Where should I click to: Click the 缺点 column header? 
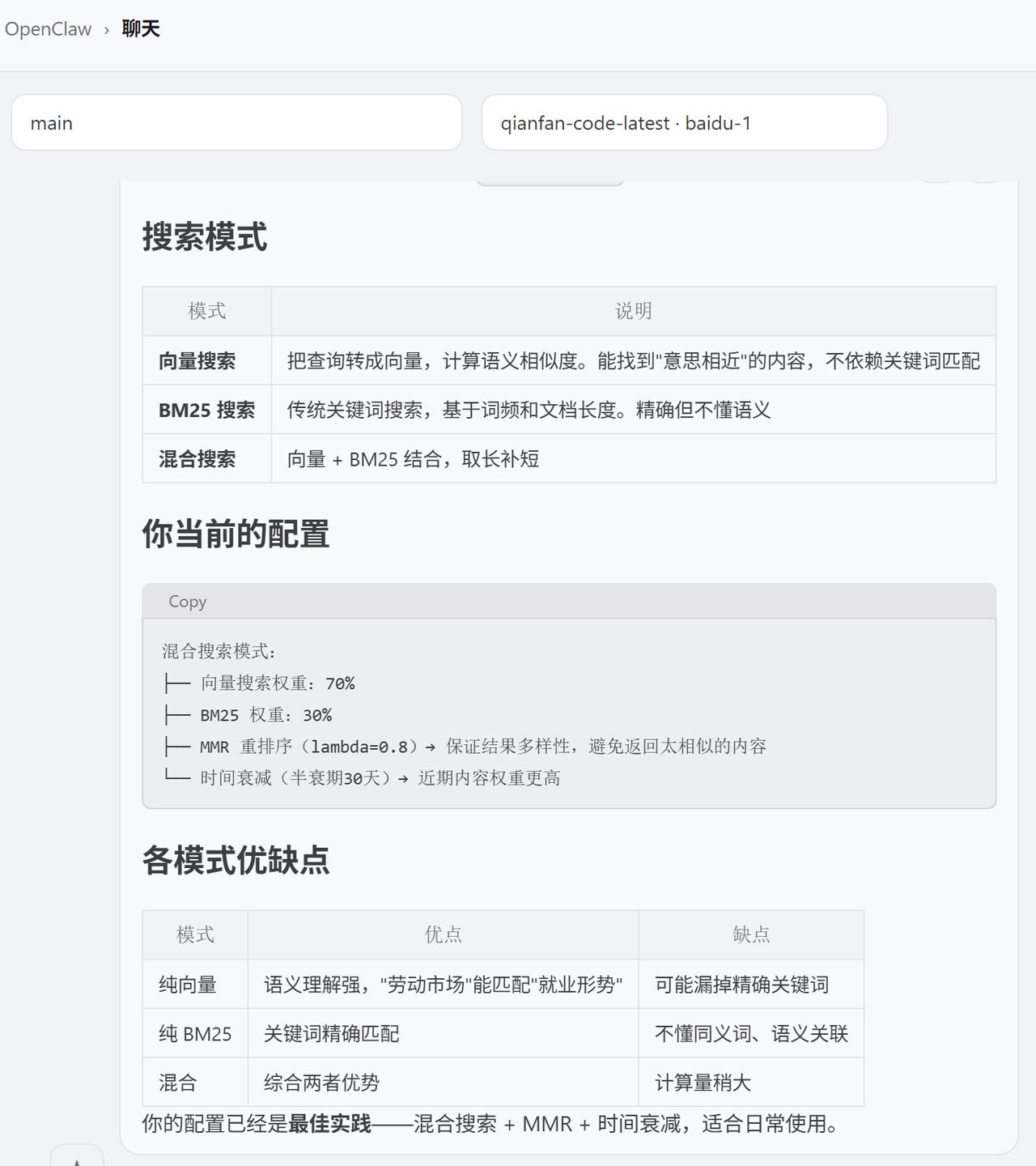(x=750, y=935)
